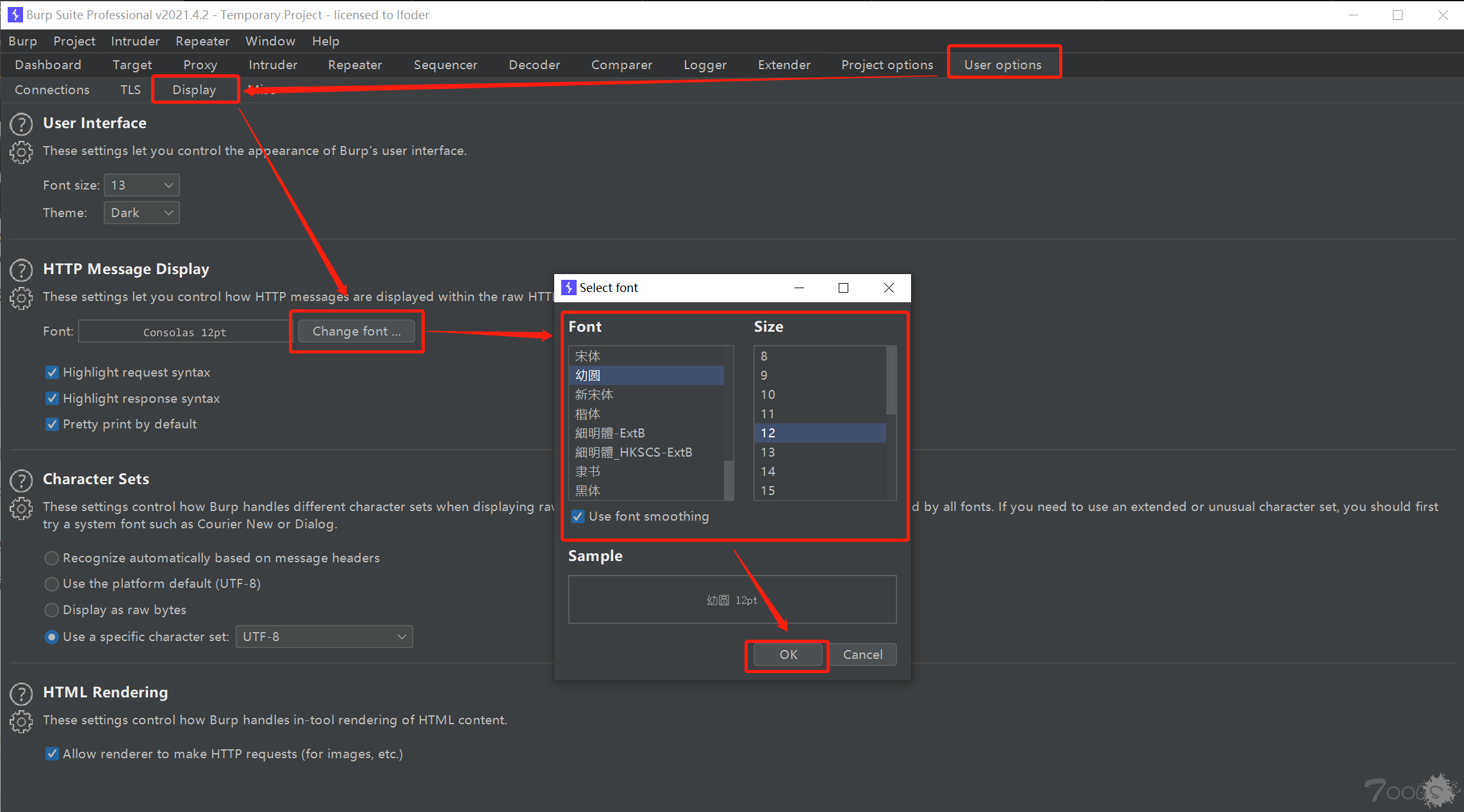Maximize the Burp Suite main window

1398,15
